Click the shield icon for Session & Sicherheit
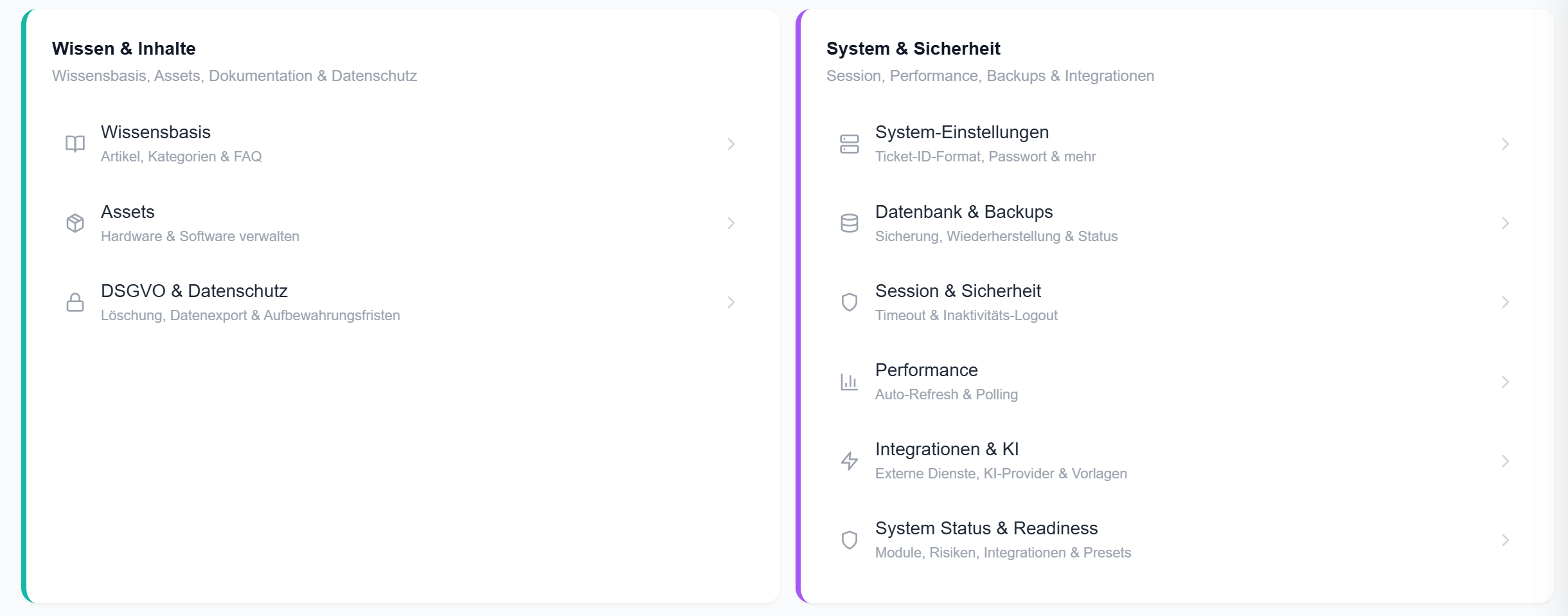Image resolution: width=1568 pixels, height=616 pixels. click(x=850, y=302)
